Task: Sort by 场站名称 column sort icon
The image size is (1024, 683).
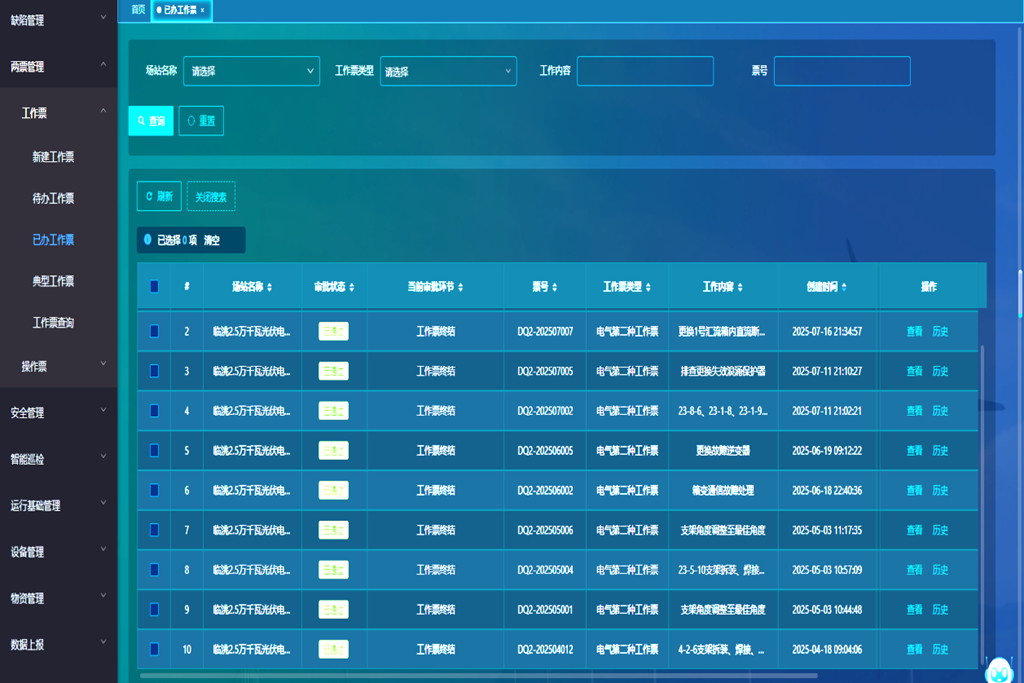Action: (269, 287)
